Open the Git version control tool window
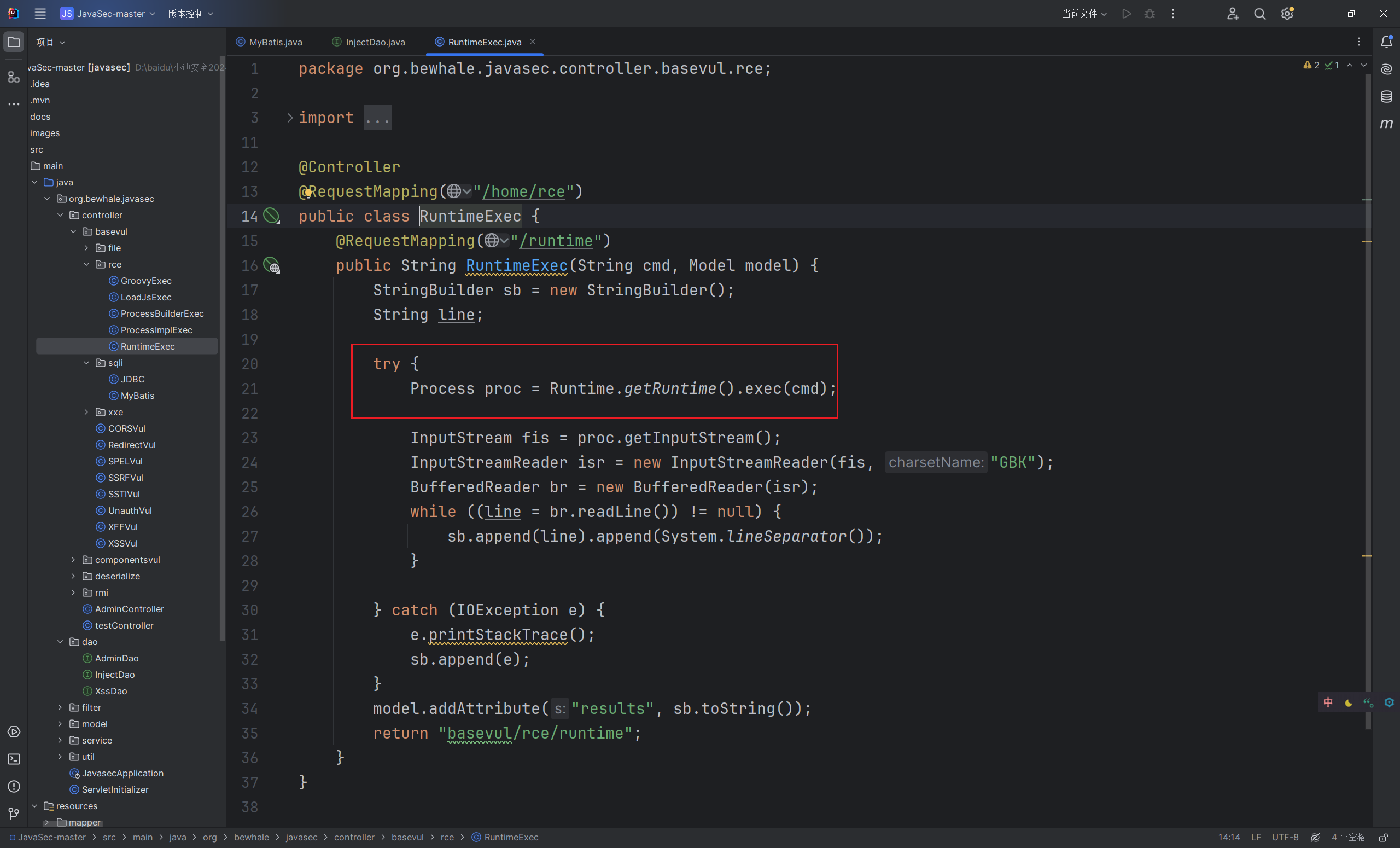The height and width of the screenshot is (848, 1400). point(14,814)
